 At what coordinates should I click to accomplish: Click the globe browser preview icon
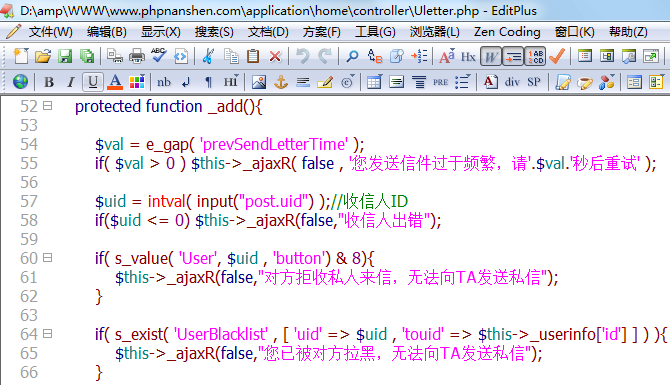tap(20, 82)
